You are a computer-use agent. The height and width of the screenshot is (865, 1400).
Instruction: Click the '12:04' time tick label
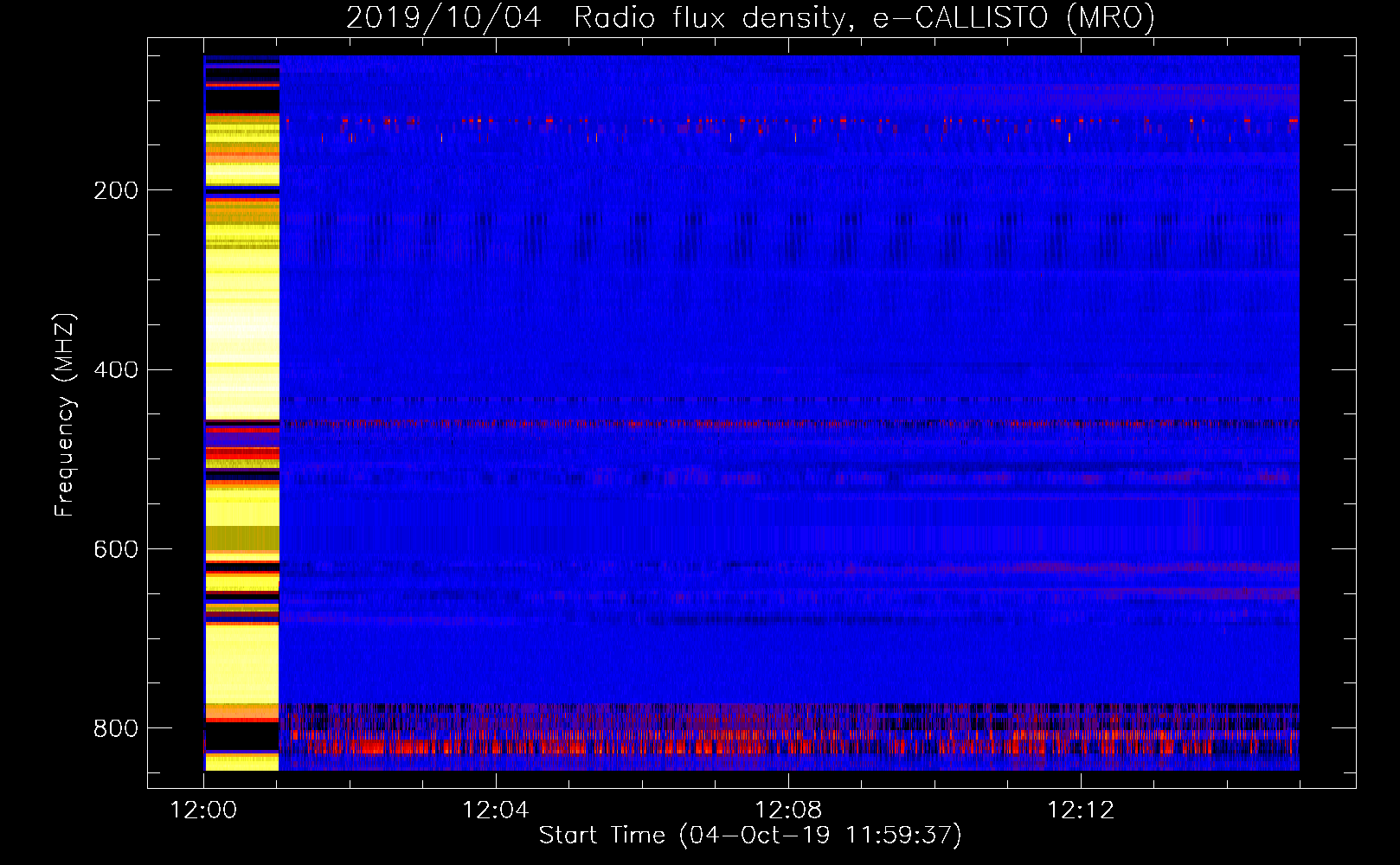(x=496, y=811)
